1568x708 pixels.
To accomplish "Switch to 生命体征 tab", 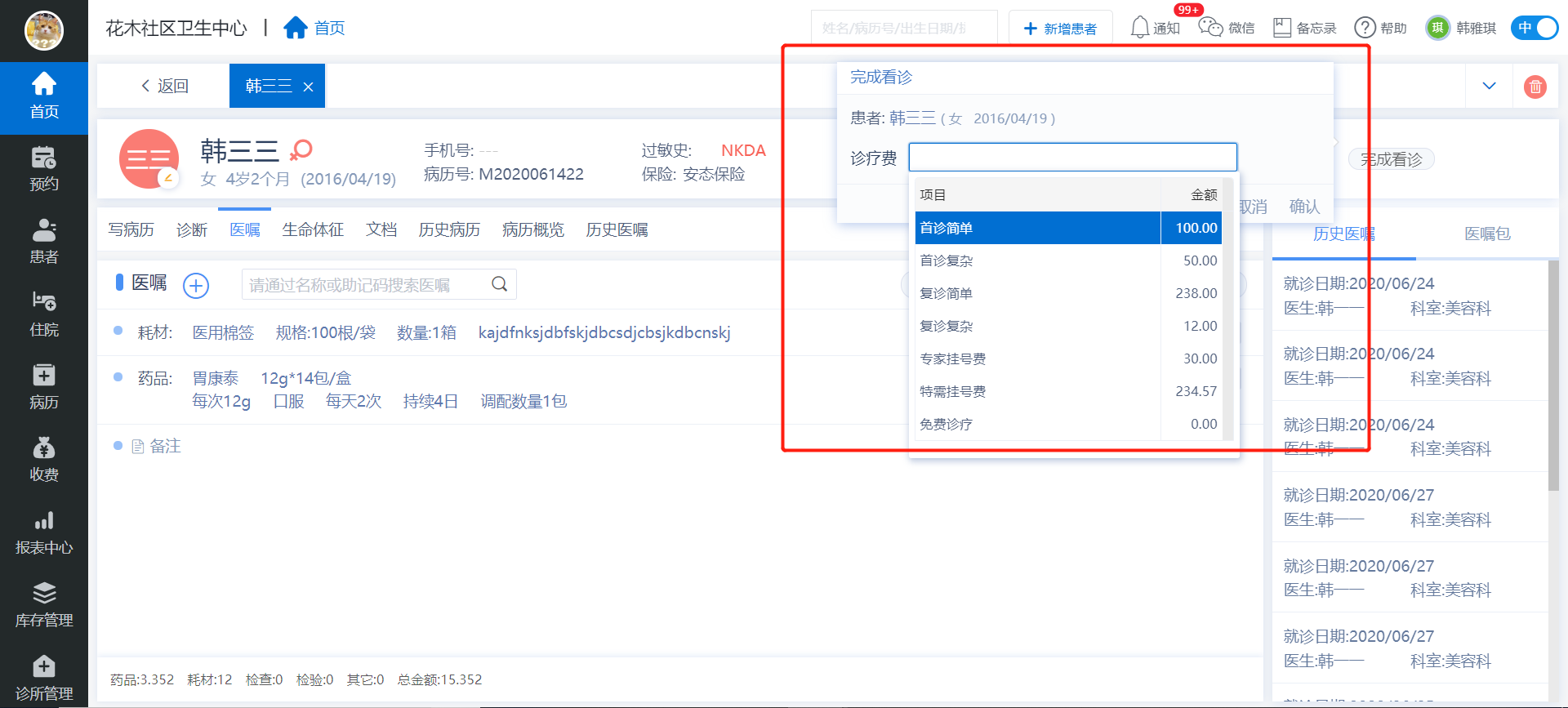I will coord(313,229).
